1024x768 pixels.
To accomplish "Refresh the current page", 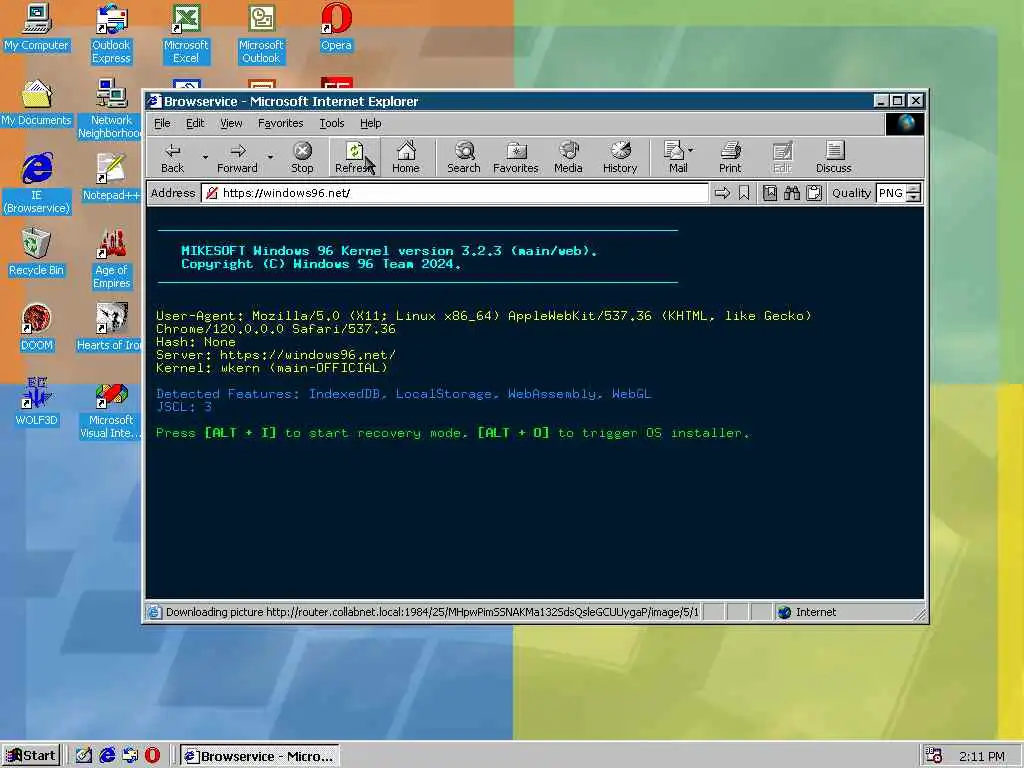I will (x=353, y=157).
